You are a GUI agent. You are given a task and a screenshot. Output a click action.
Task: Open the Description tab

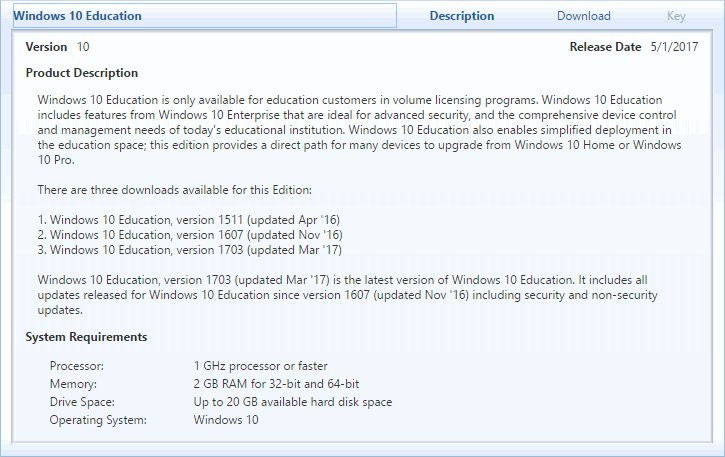(461, 16)
